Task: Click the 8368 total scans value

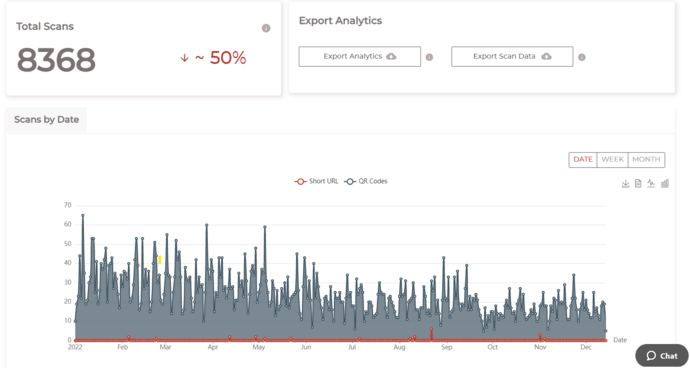Action: [56, 60]
